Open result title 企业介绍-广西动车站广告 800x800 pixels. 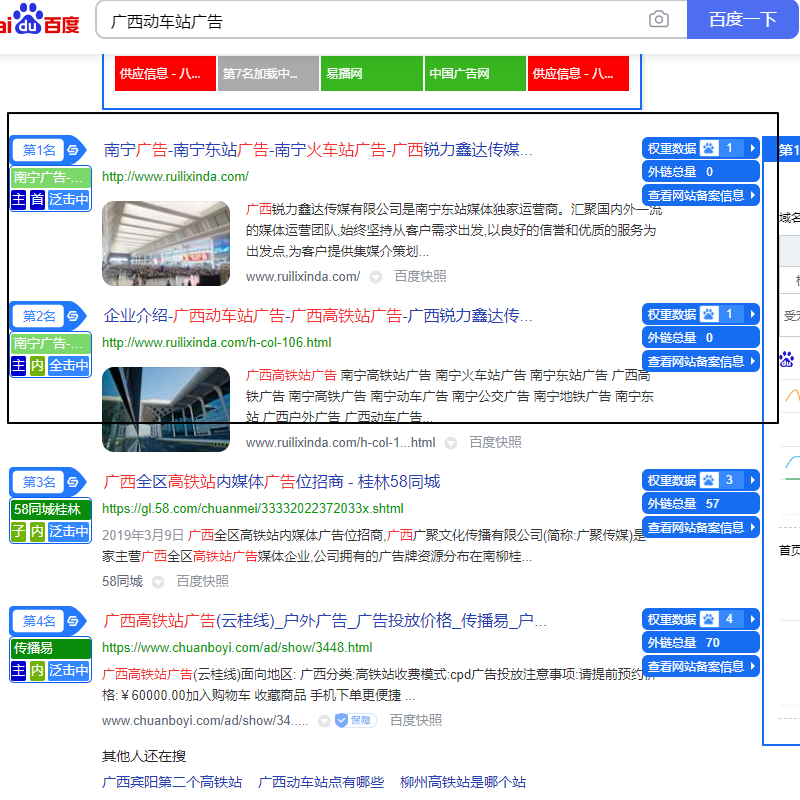[318, 316]
